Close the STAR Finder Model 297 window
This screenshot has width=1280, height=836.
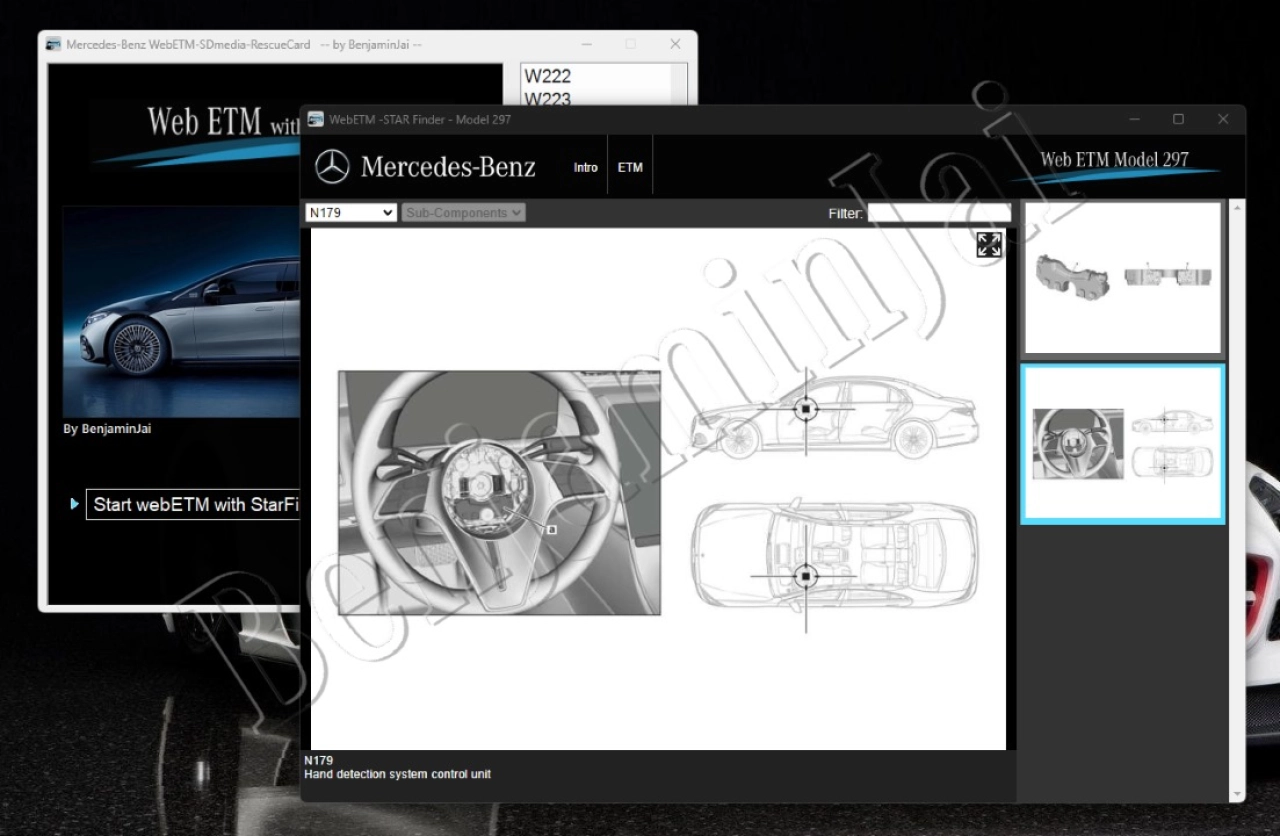tap(1223, 119)
